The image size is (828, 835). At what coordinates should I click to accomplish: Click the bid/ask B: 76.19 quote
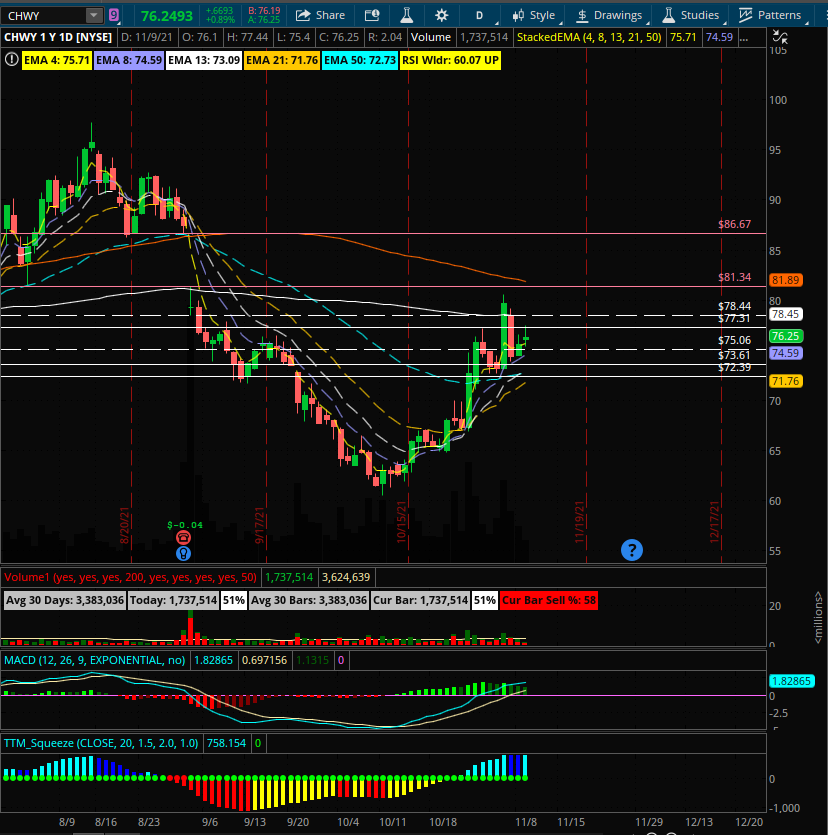pyautogui.click(x=264, y=11)
